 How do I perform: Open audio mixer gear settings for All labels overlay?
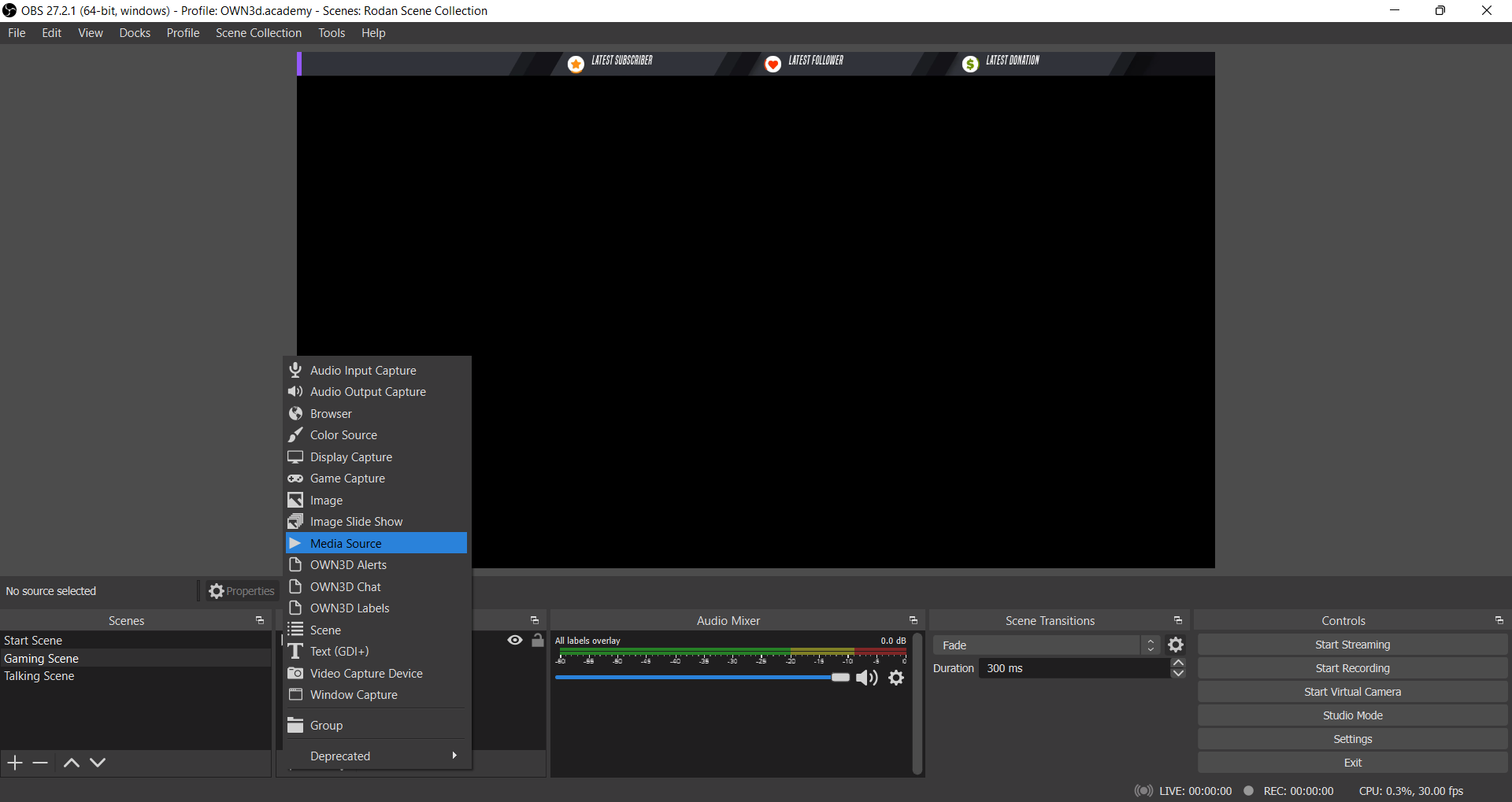pos(896,678)
